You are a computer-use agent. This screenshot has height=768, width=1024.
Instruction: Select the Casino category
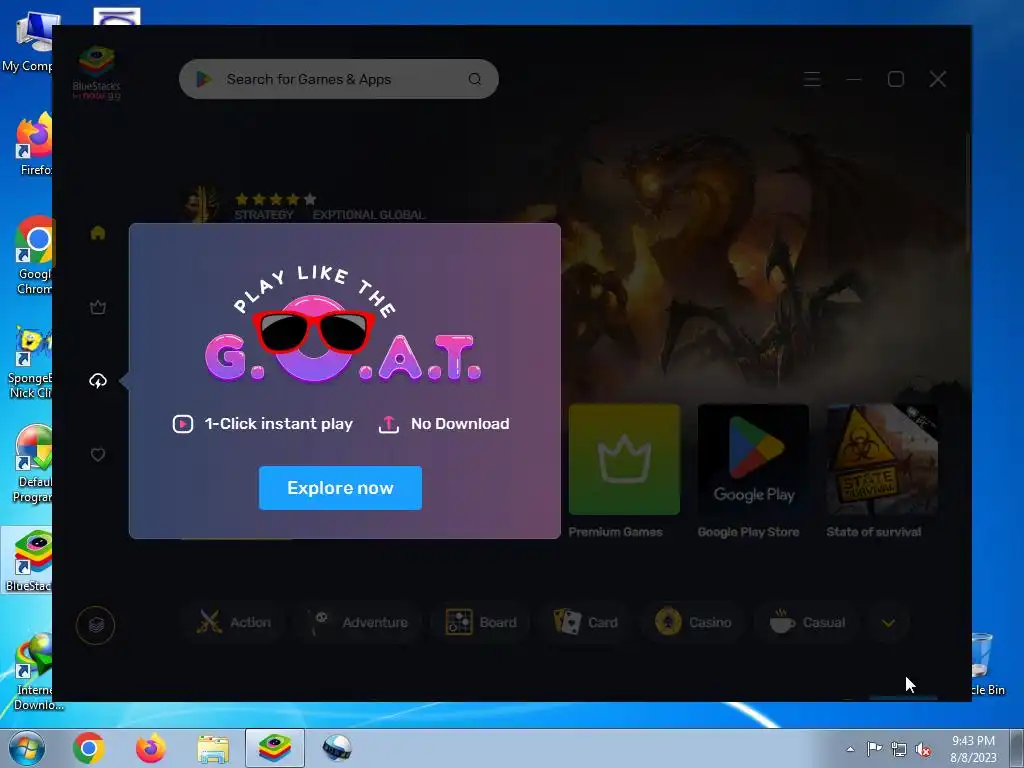click(x=694, y=622)
